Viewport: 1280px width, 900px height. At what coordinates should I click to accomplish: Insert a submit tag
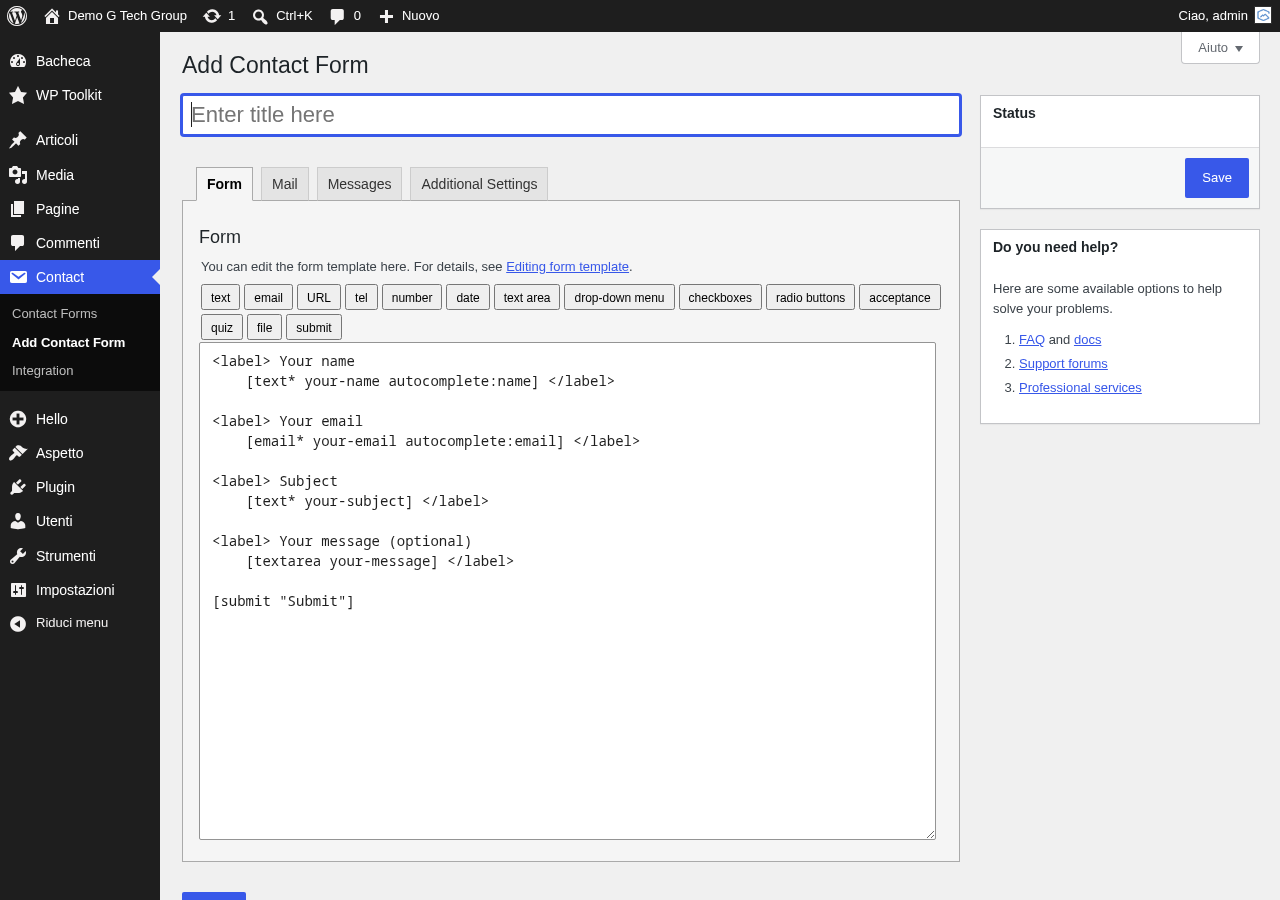tap(314, 327)
